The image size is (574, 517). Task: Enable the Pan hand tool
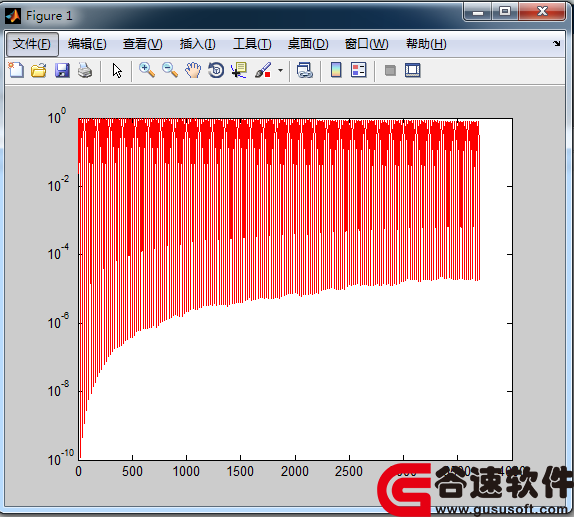coord(193,70)
